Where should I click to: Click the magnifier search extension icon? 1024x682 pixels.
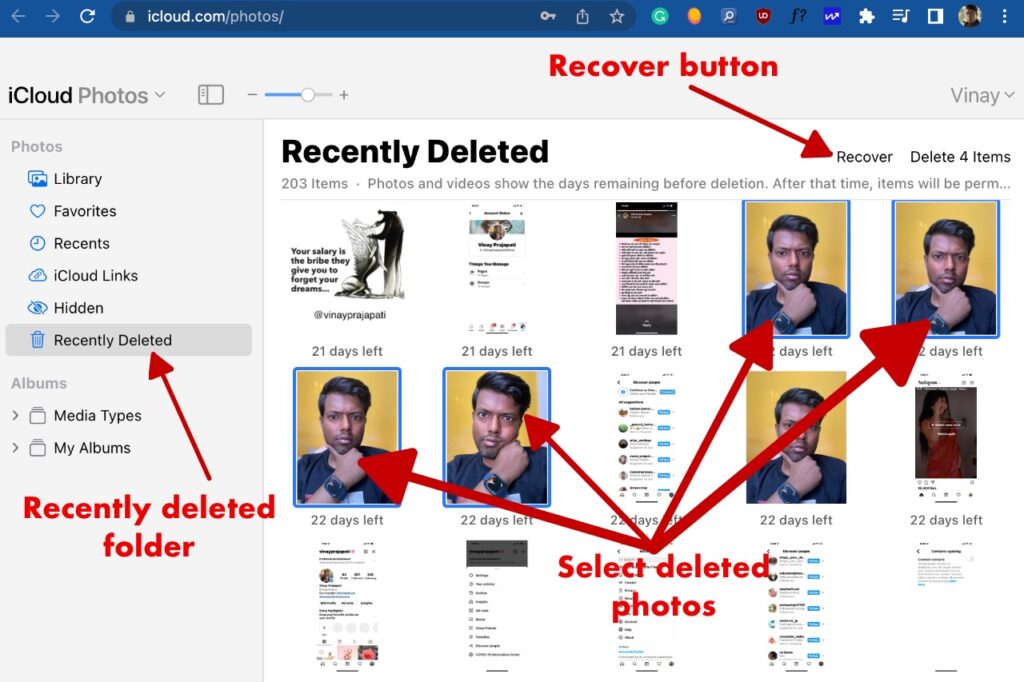pyautogui.click(x=728, y=16)
